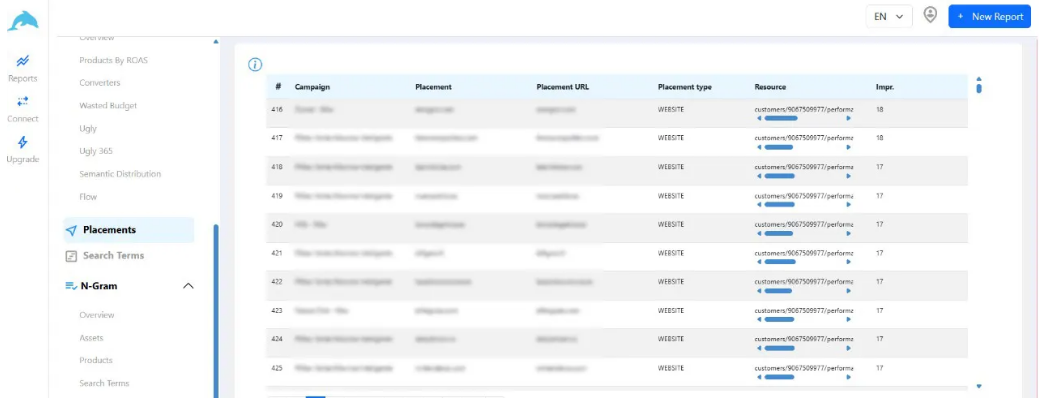Viewport: 1039px width, 412px height.
Task: Click the Placement URL column header
Action: [563, 87]
